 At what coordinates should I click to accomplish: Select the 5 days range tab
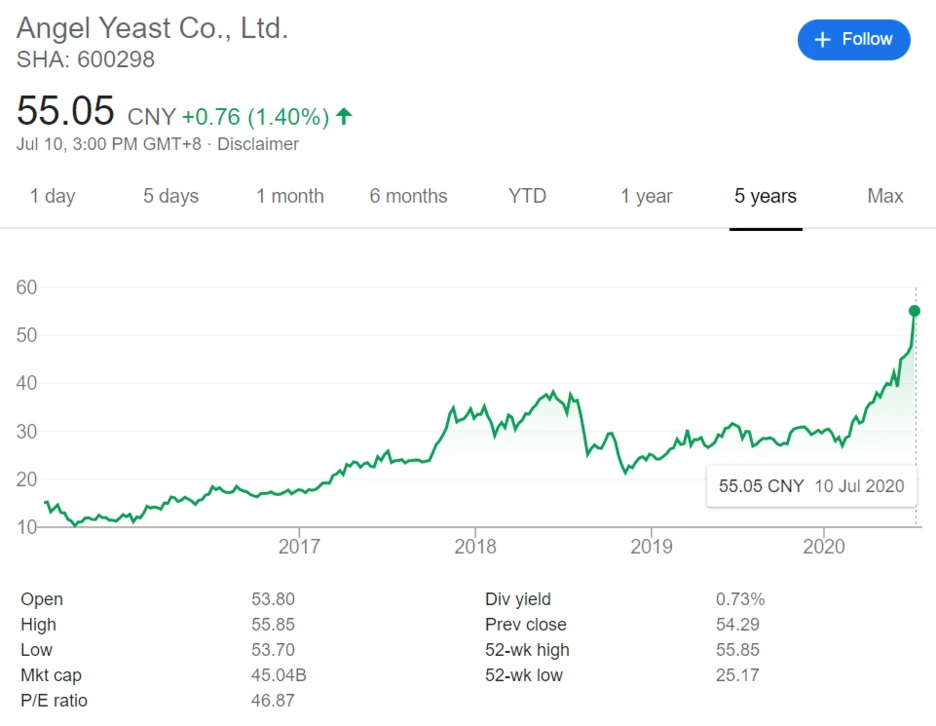(171, 196)
